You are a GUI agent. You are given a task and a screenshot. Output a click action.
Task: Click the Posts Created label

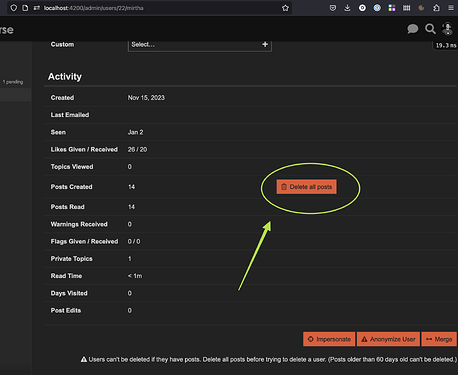coord(71,187)
